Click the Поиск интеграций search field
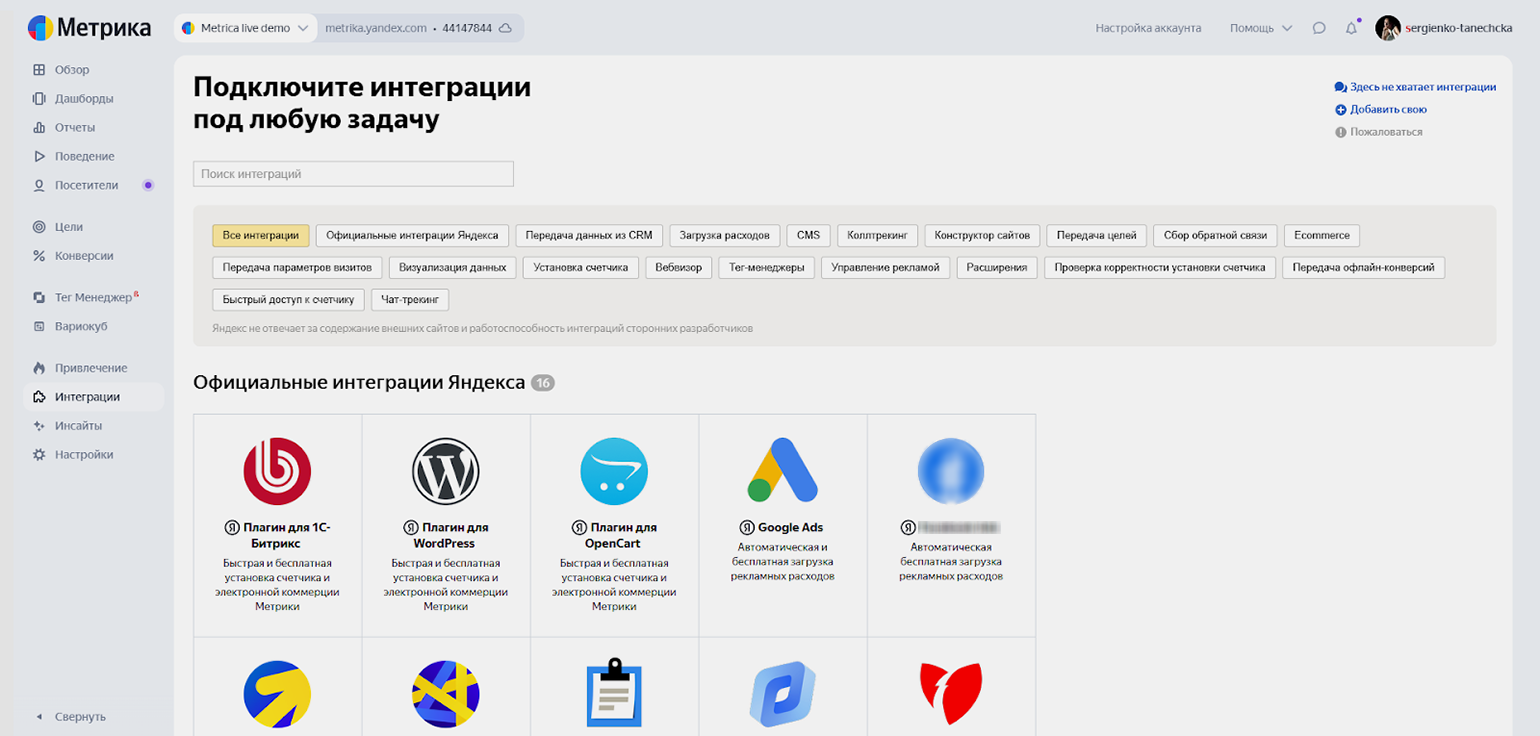Screen dimensions: 1540x736 click(353, 174)
